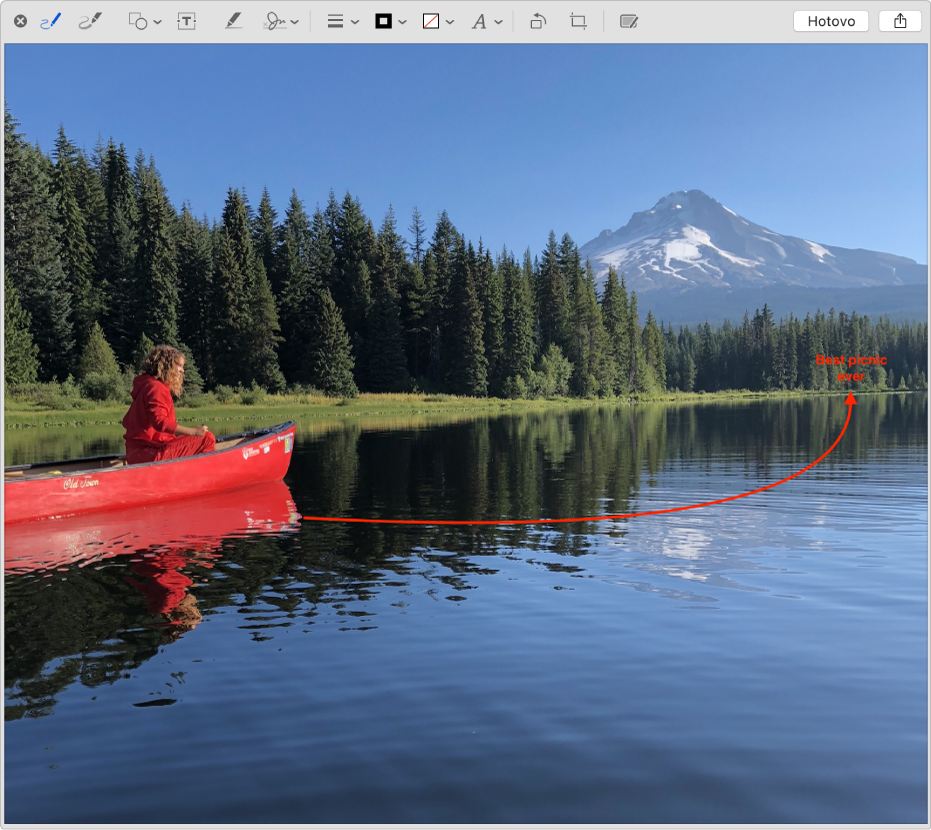This screenshot has height=830, width=931.
Task: Click the Image Description annotate icon
Action: [x=629, y=21]
